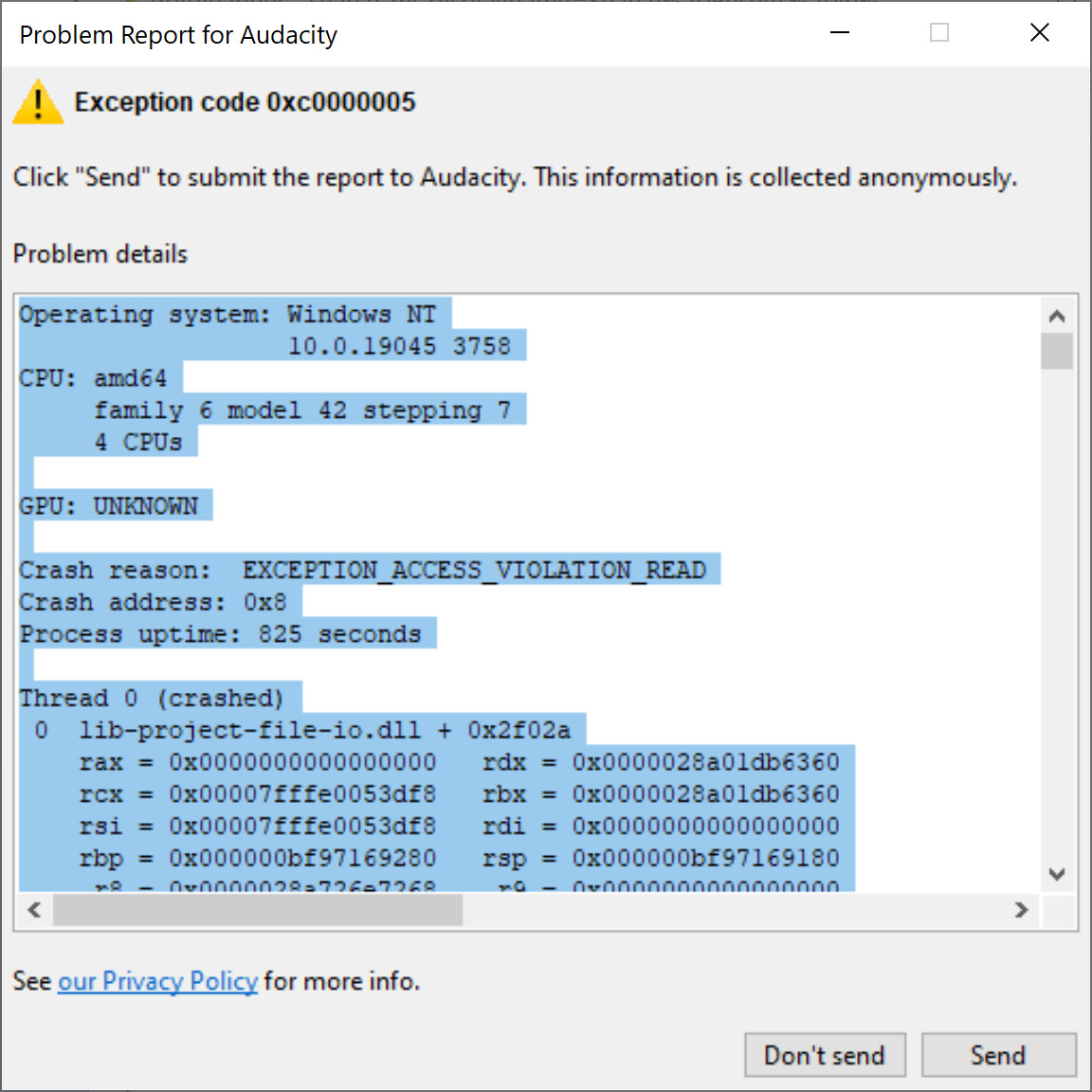1092x1092 pixels.
Task: Click the GPU UNKNOWN line
Action: [114, 505]
